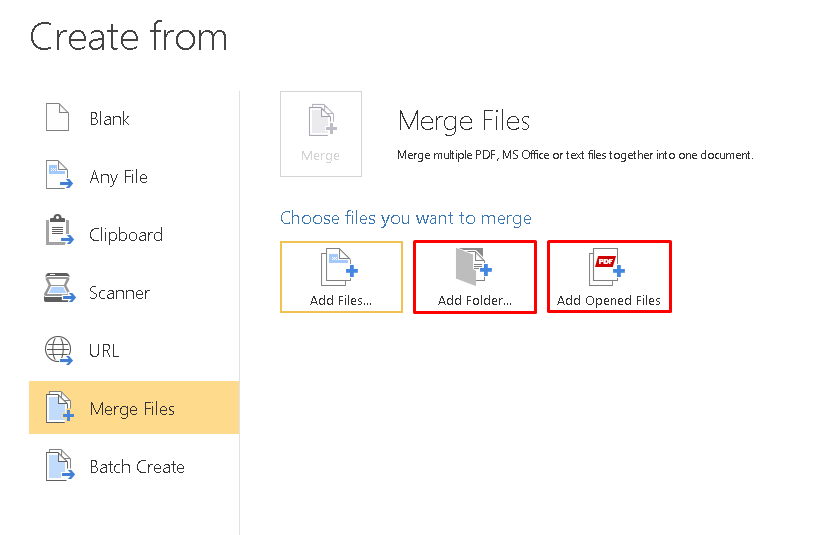Screen dimensions: 818x535
Task: Open the Blank menu entry
Action: 109,119
